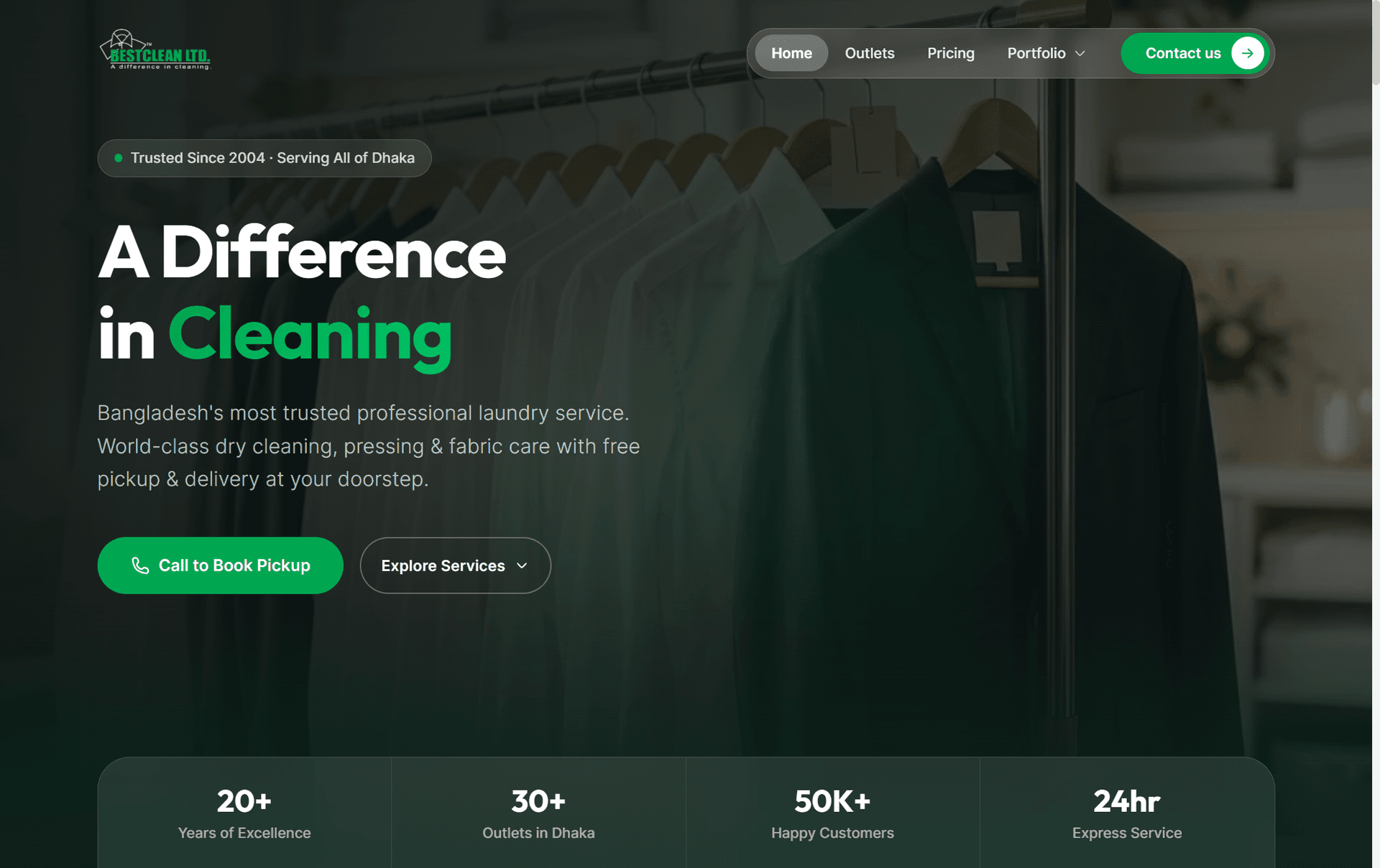
Task: Click the "30+" Outlets in Dhaka stat
Action: [x=538, y=814]
